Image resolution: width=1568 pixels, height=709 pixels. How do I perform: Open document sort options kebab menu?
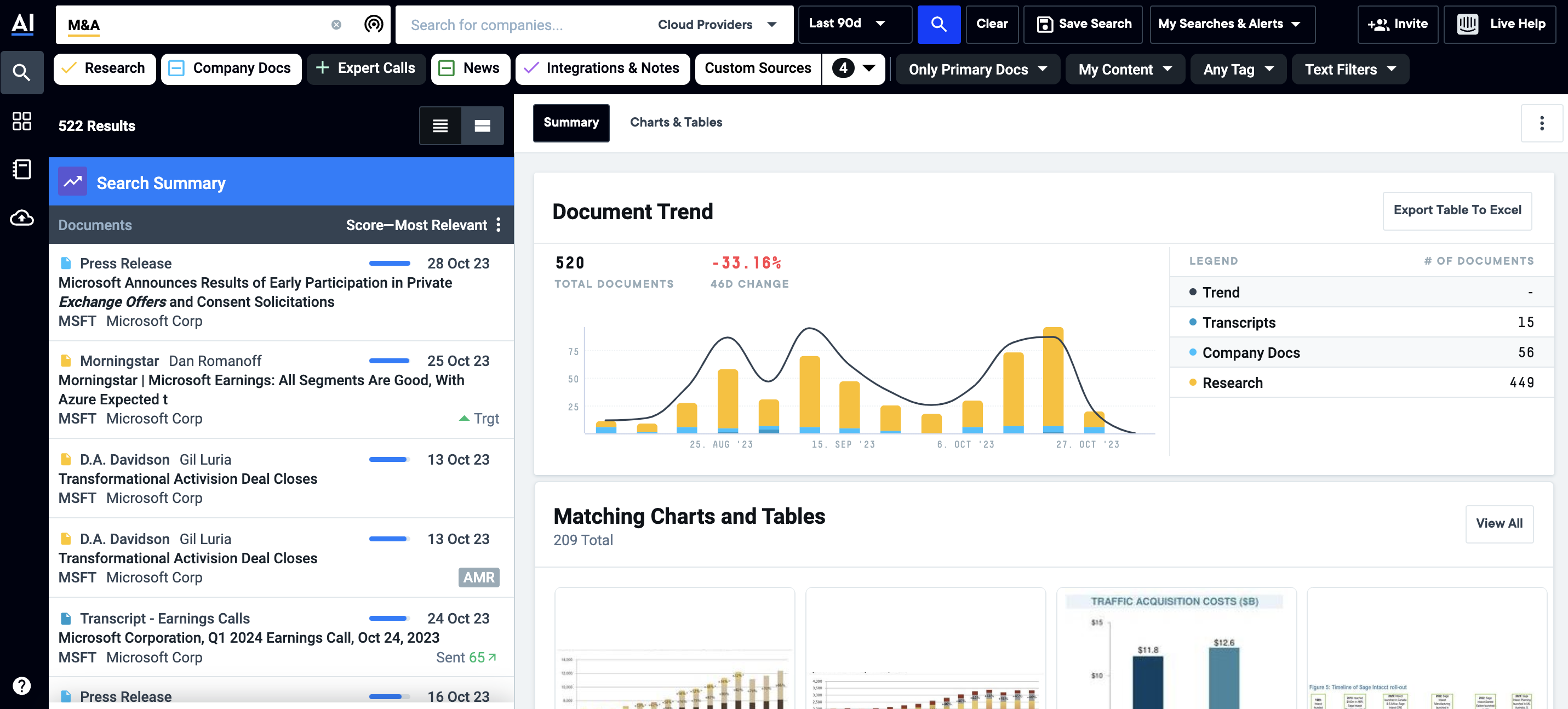[x=499, y=225]
